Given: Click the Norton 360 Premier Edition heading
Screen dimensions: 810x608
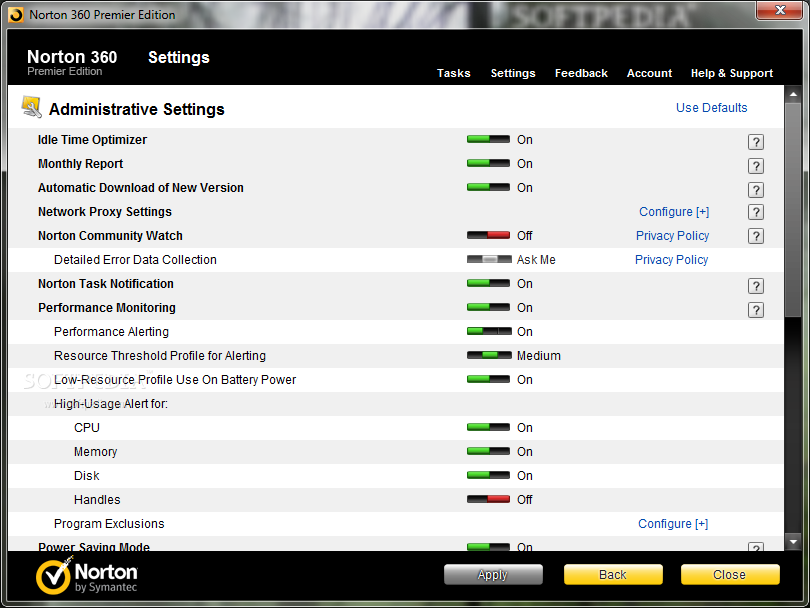Looking at the screenshot, I should 72,63.
